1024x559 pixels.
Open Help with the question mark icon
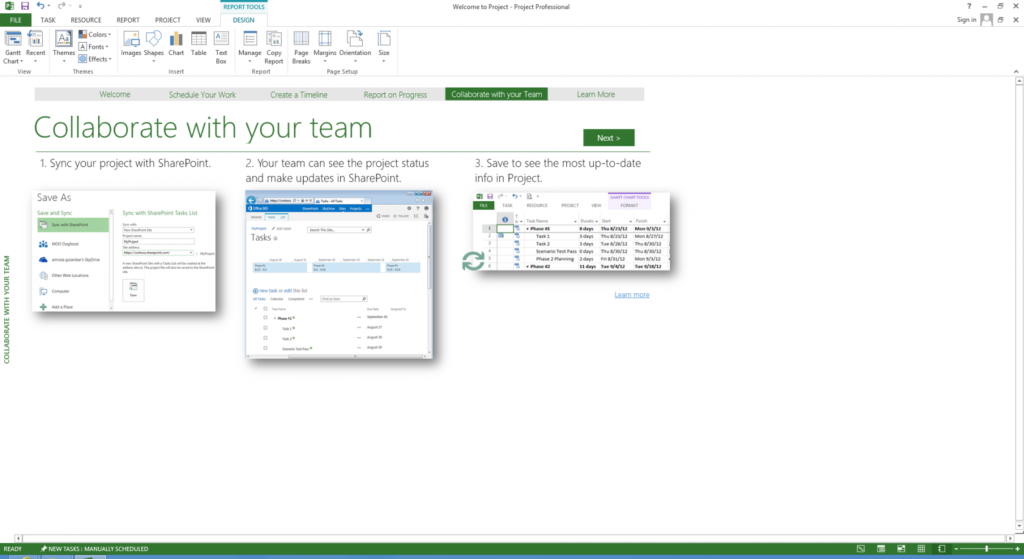pyautogui.click(x=969, y=6)
